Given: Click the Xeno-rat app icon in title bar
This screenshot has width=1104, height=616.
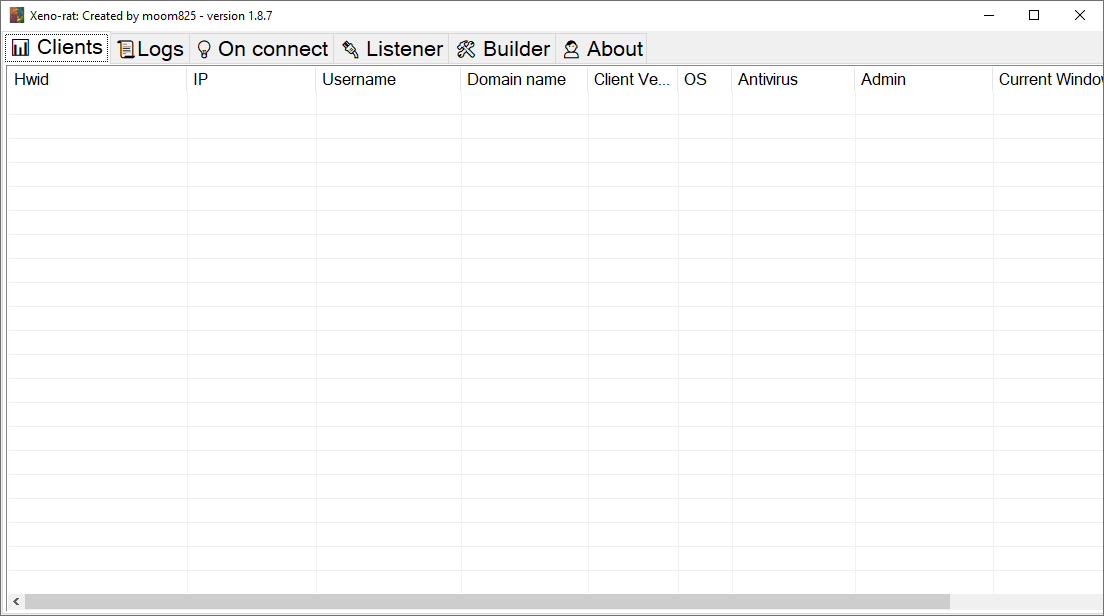Looking at the screenshot, I should [17, 16].
